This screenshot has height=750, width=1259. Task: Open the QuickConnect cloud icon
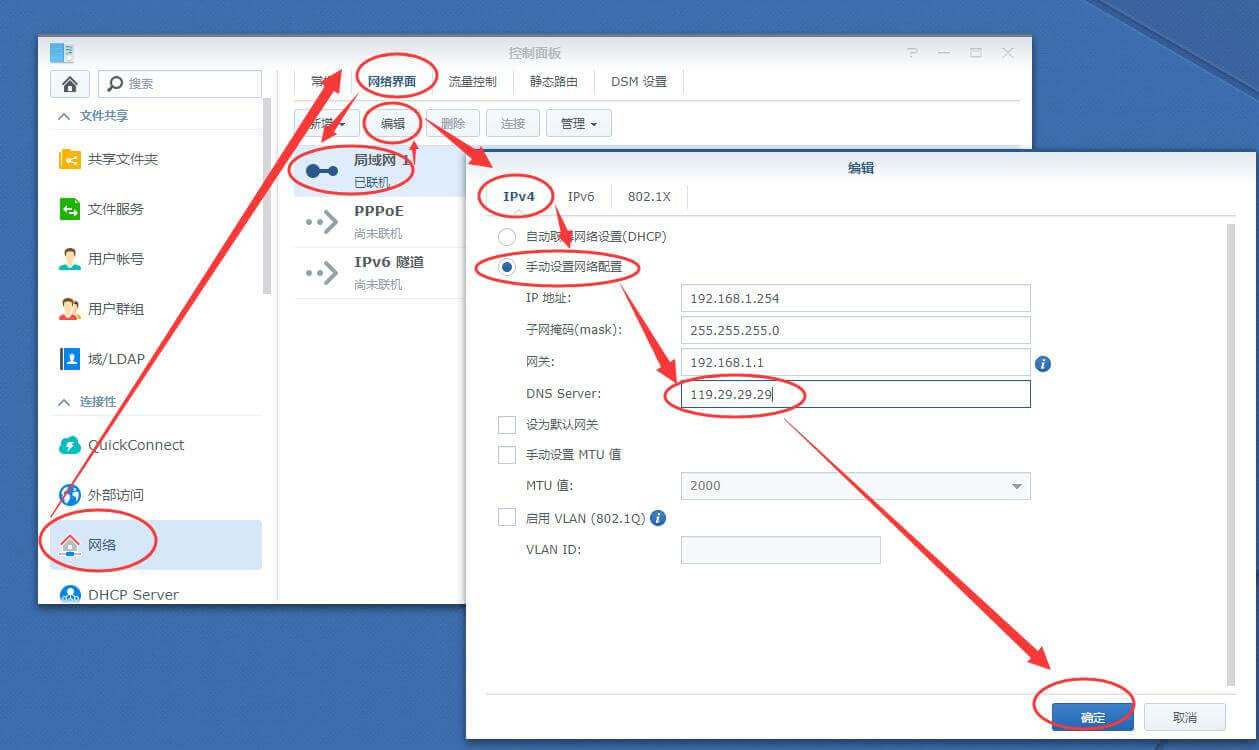70,445
